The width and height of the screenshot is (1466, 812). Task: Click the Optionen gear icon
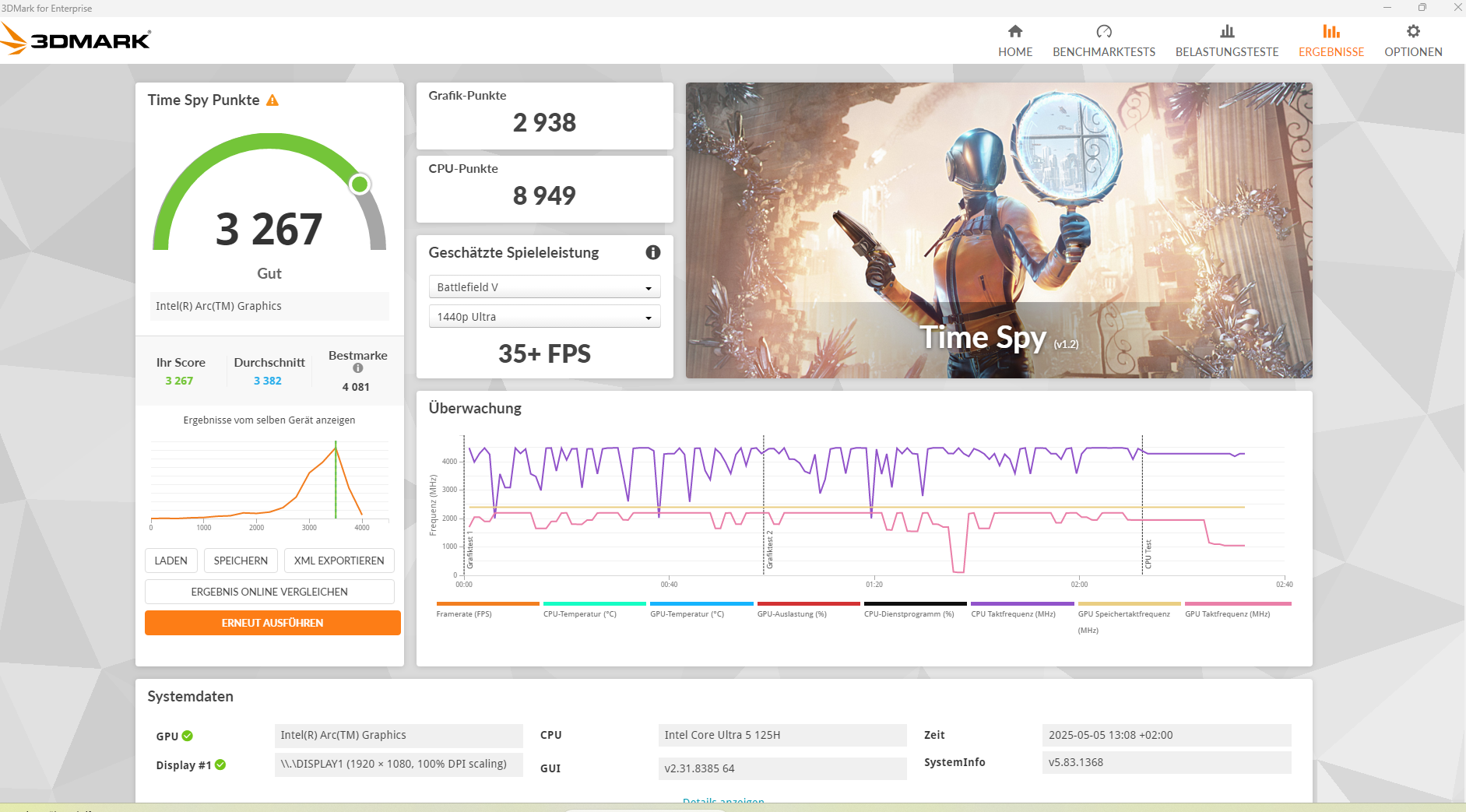pos(1413,31)
